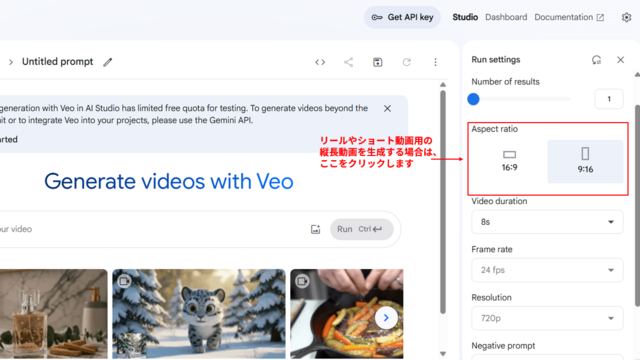Open the perfume bottle sample video thumbnail
Viewport: 640px width, 360px height.
[53, 313]
